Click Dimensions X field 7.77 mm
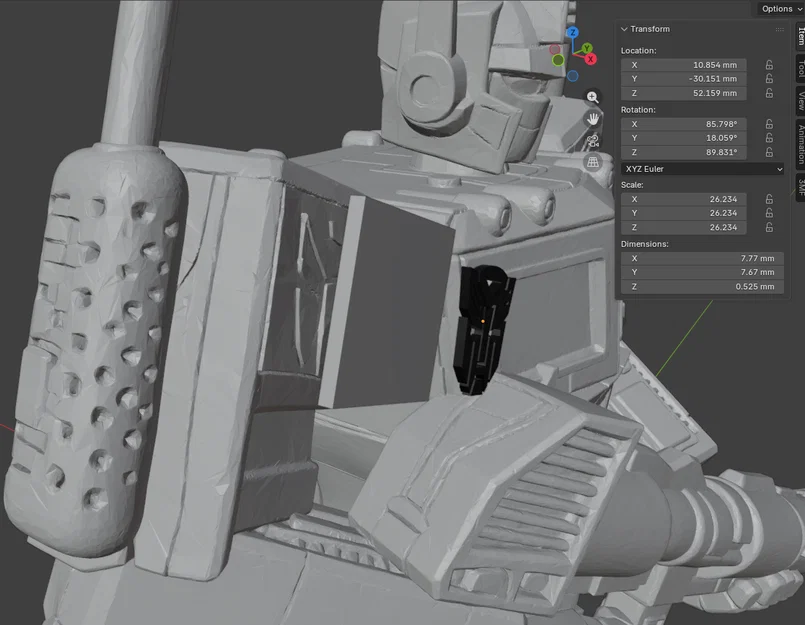The height and width of the screenshot is (625, 805). coord(702,258)
